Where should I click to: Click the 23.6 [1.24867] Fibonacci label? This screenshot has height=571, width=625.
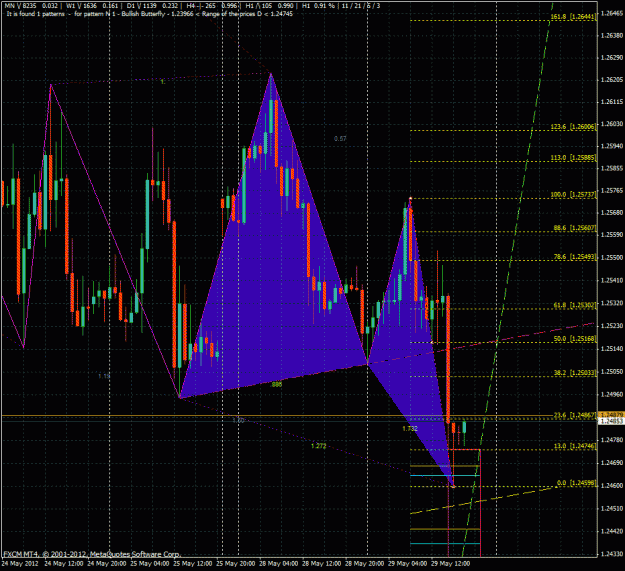tap(575, 415)
